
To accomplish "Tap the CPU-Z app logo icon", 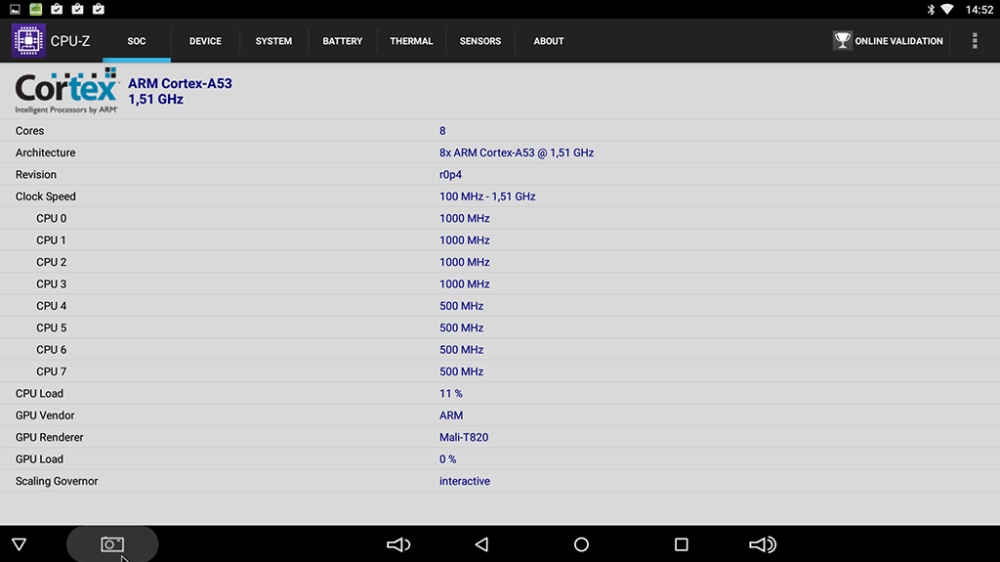I will (x=28, y=40).
